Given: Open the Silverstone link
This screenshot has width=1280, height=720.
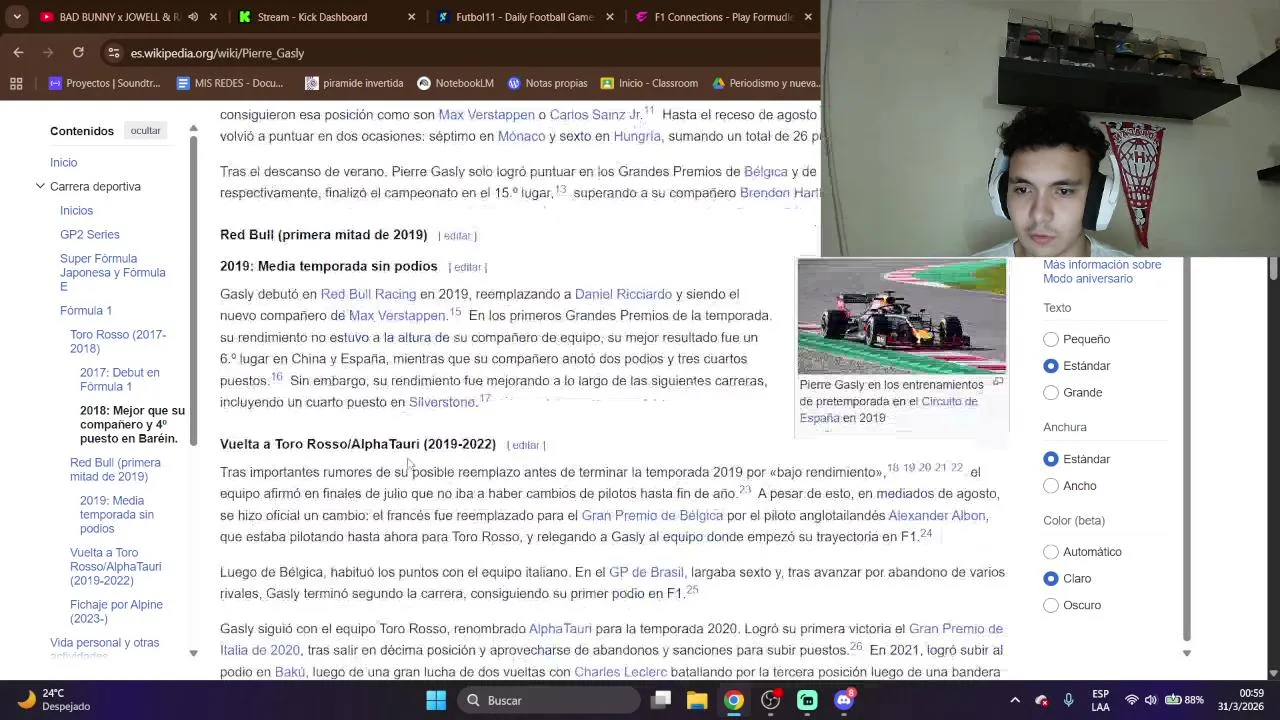Looking at the screenshot, I should coord(442,402).
